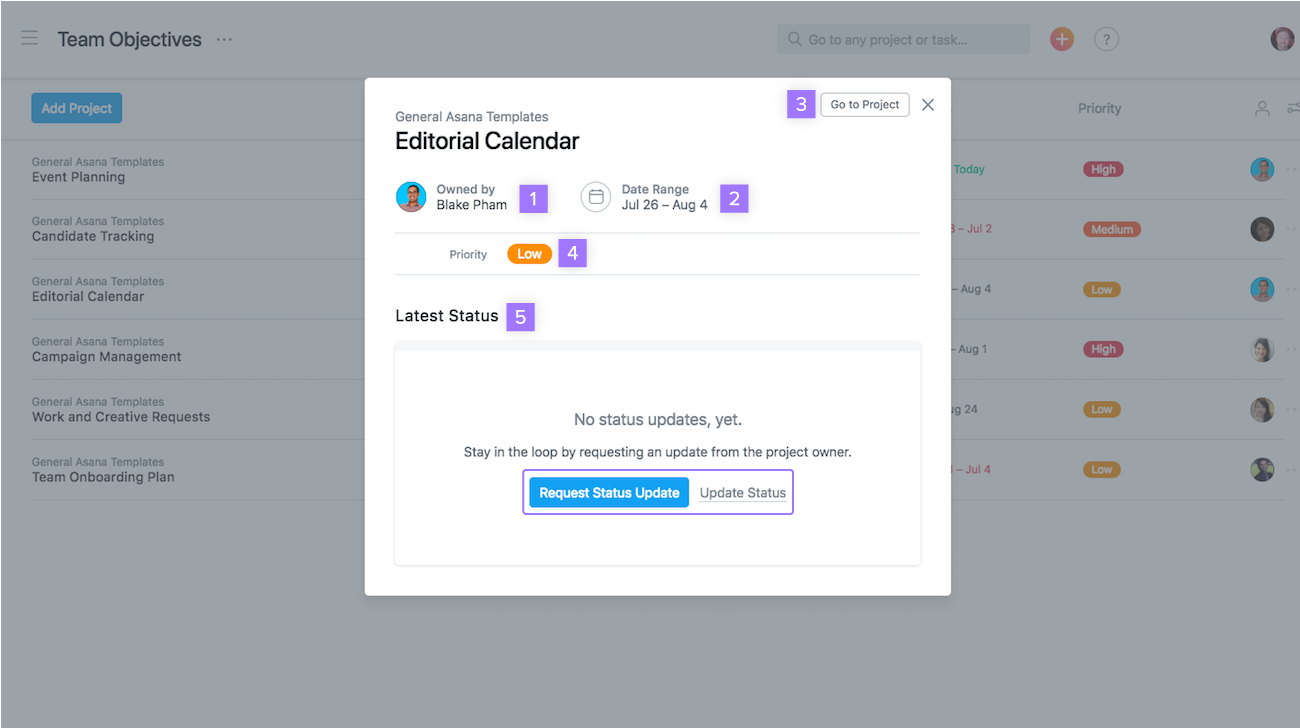Click Blake Pham's owner avatar
This screenshot has width=1300, height=728.
click(x=411, y=197)
